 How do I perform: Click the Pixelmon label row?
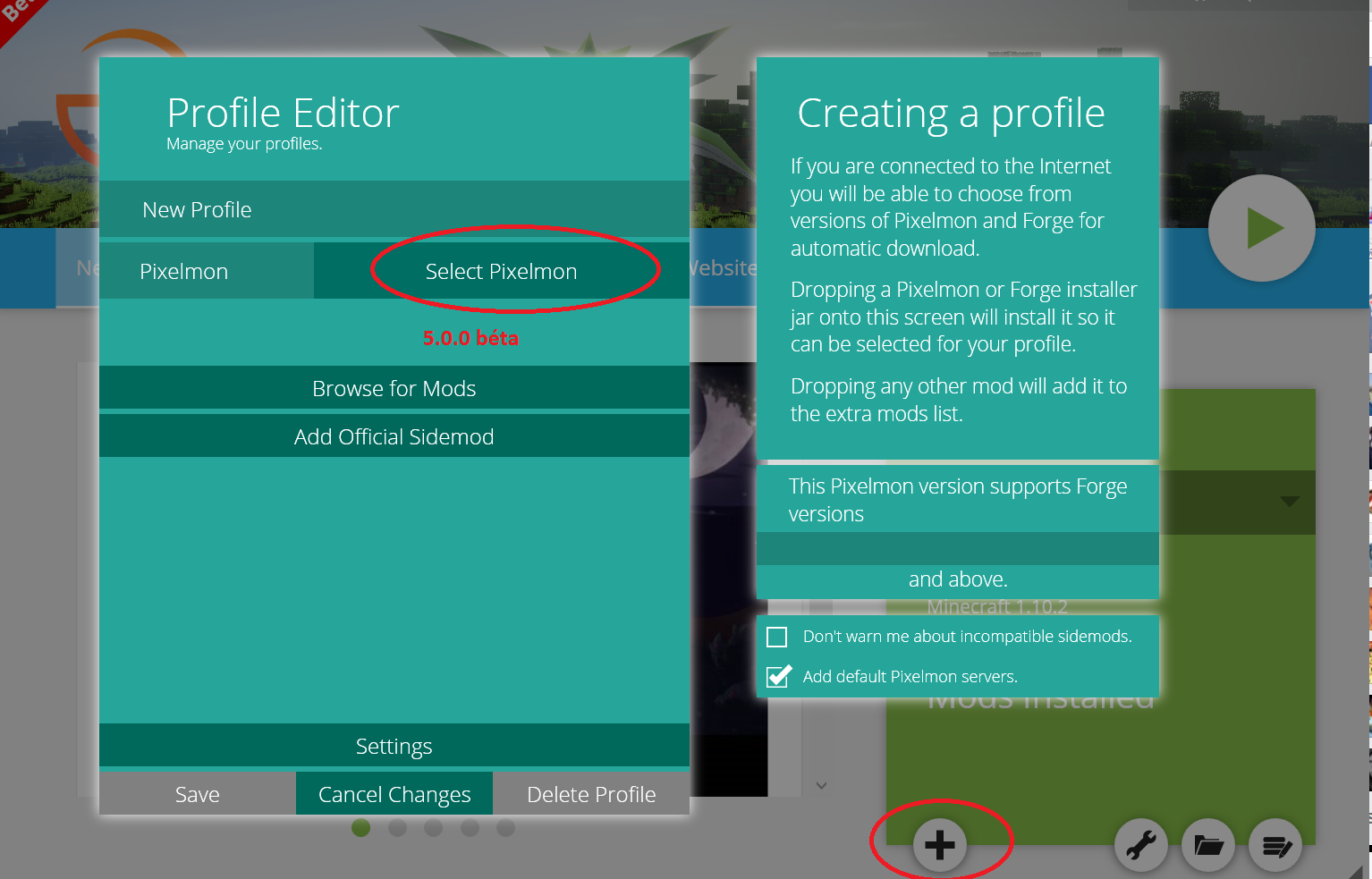pos(207,271)
